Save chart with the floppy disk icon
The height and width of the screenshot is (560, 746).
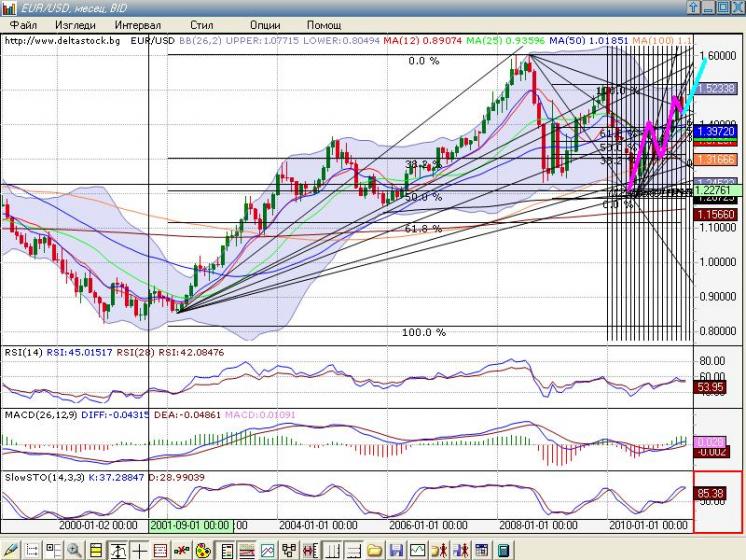tap(396, 550)
